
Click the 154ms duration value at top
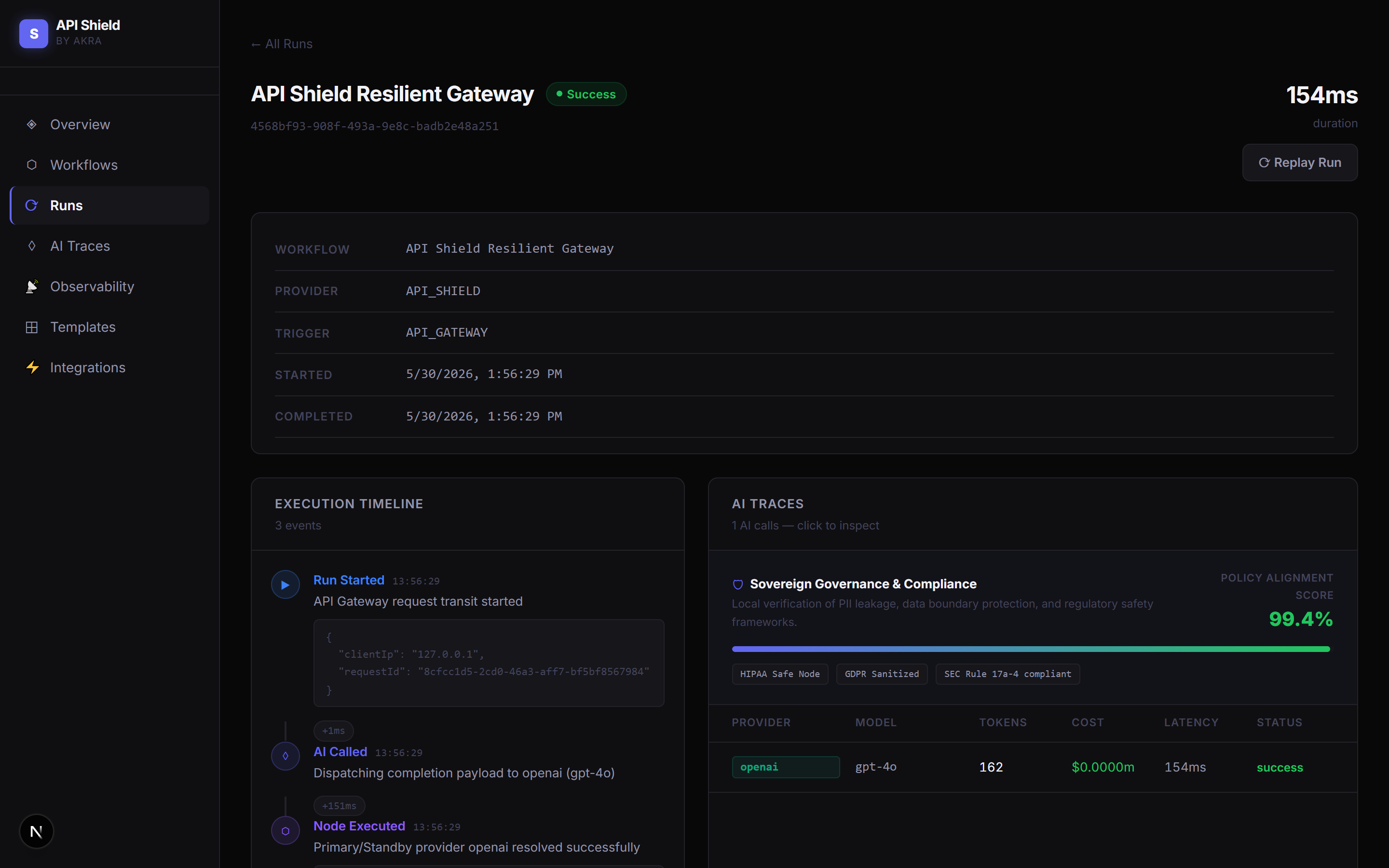1322,95
